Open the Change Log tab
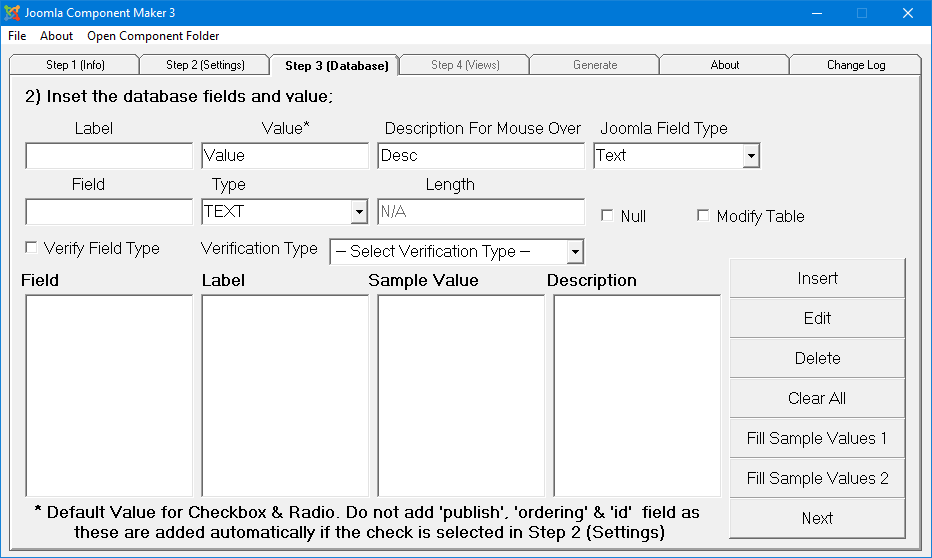The height and width of the screenshot is (558, 932). pyautogui.click(x=856, y=65)
